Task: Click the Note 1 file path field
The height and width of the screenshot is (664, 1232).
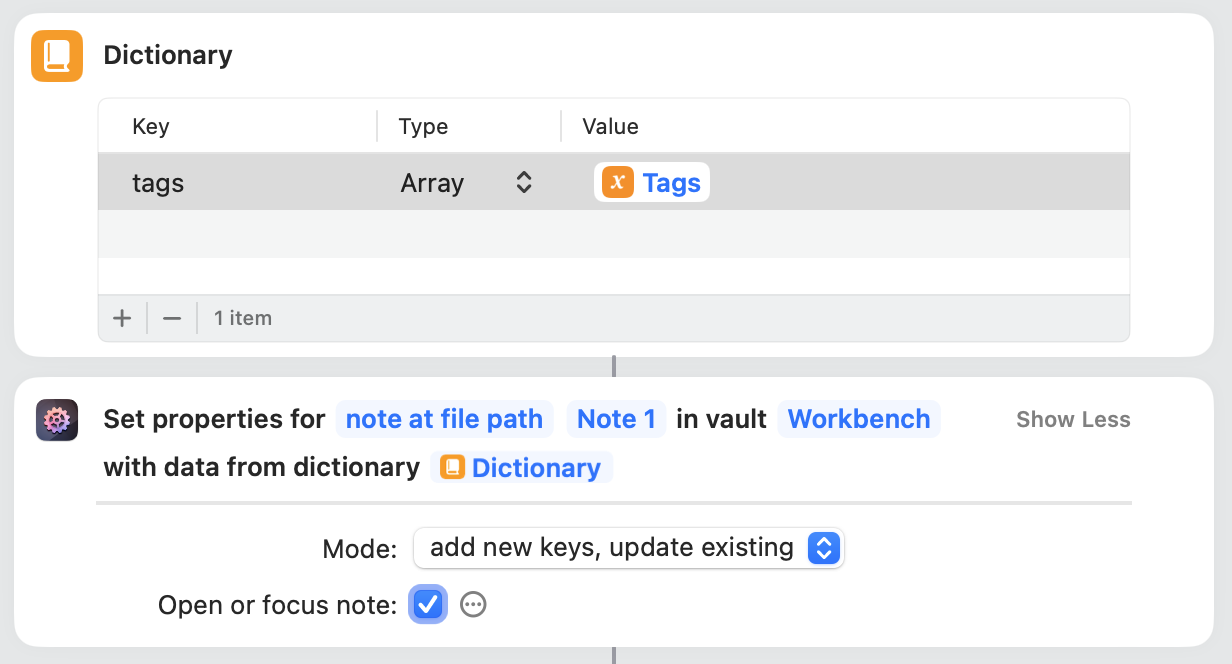Action: tap(616, 419)
